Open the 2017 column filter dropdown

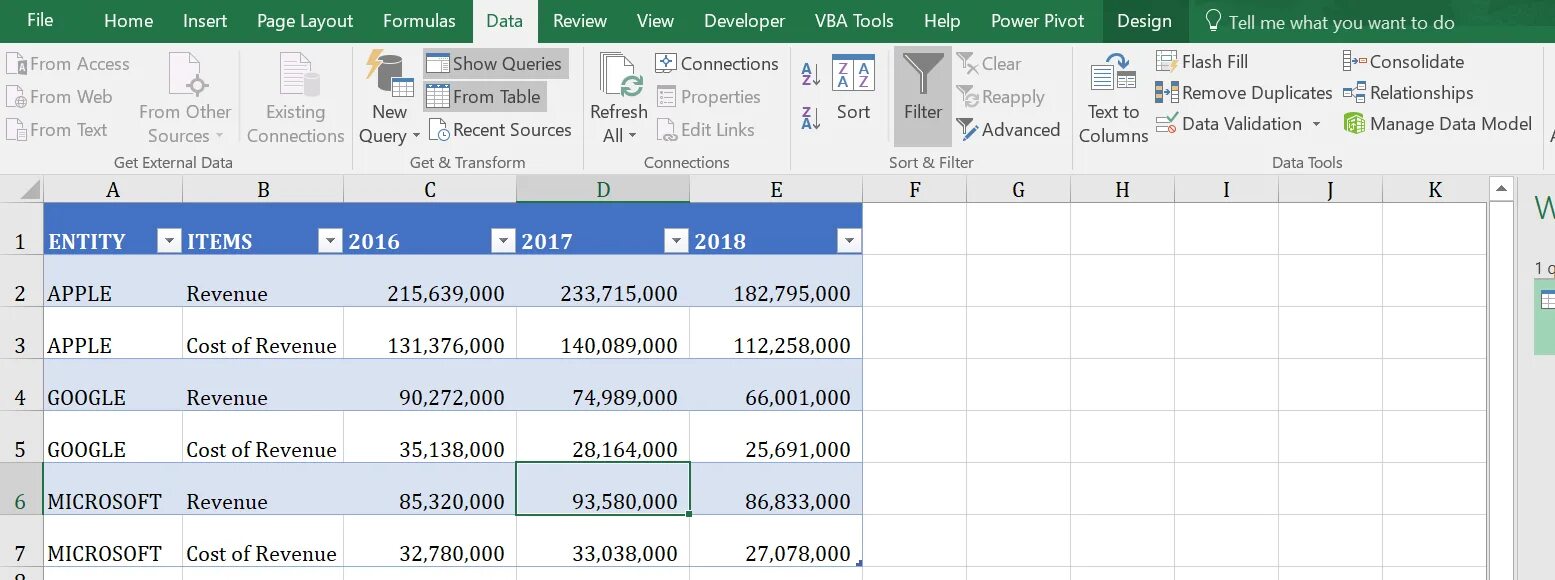pyautogui.click(x=677, y=240)
